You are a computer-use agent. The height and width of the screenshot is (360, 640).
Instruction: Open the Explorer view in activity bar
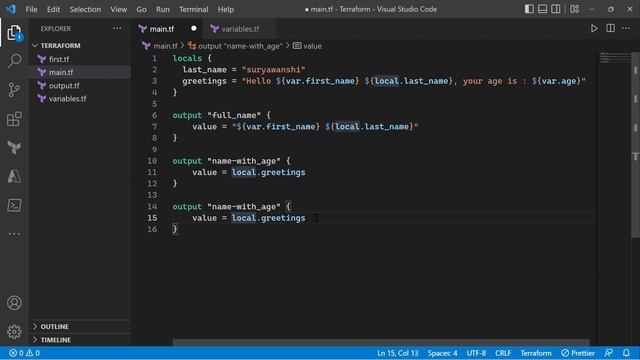[14, 33]
